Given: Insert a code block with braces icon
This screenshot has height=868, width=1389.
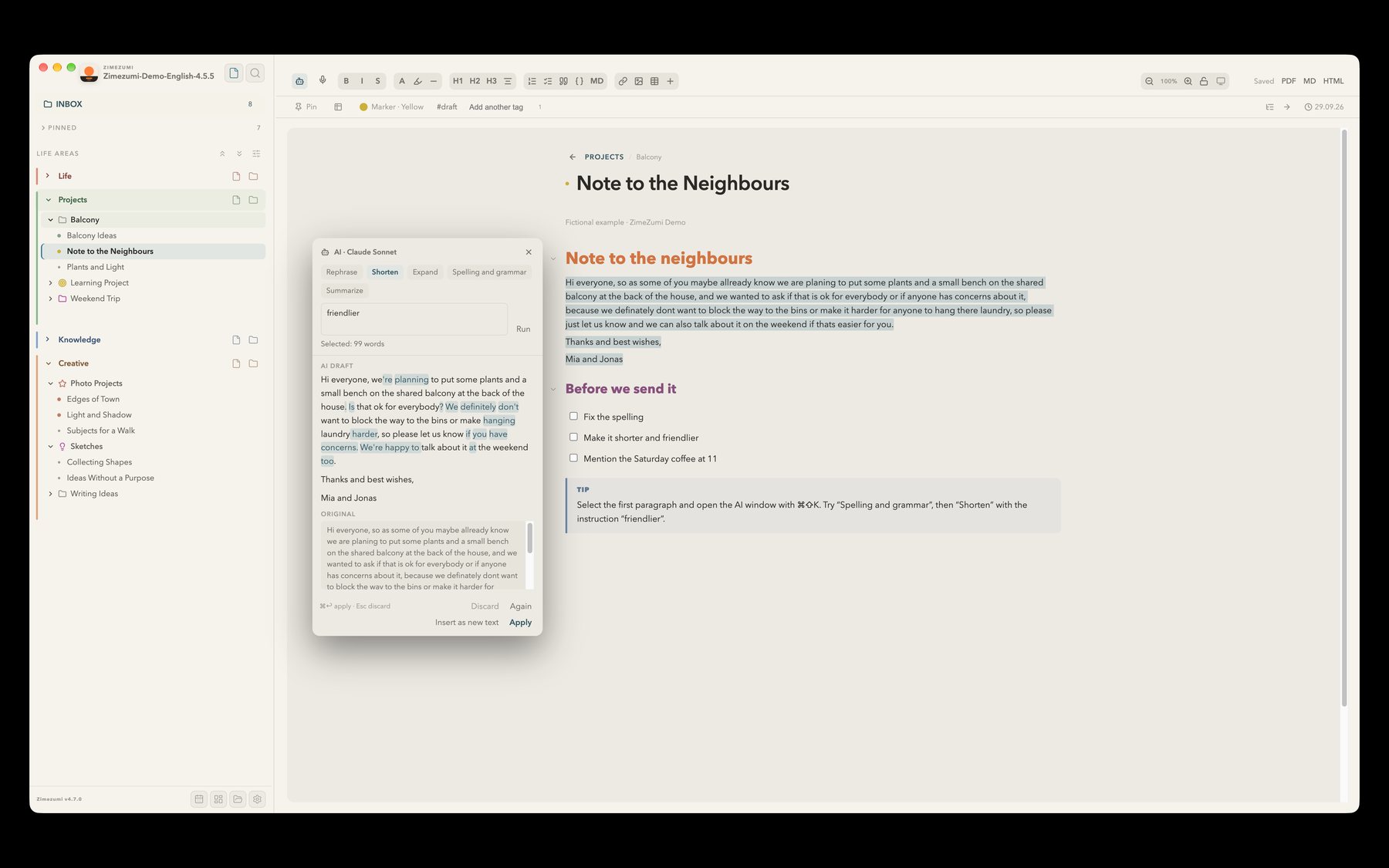Looking at the screenshot, I should pos(580,81).
